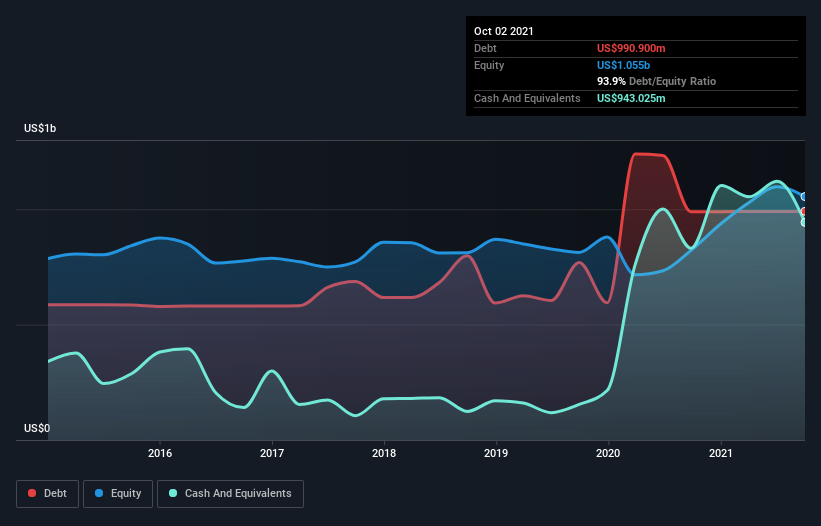Click the Equity endpoint marker on chart

(804, 197)
